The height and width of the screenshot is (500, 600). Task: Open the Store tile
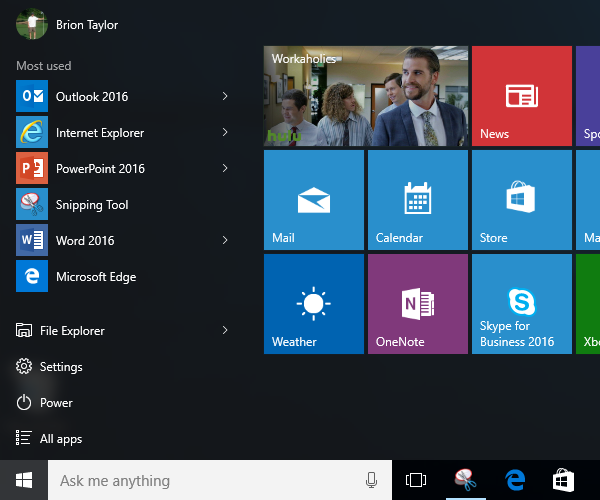[x=522, y=200]
